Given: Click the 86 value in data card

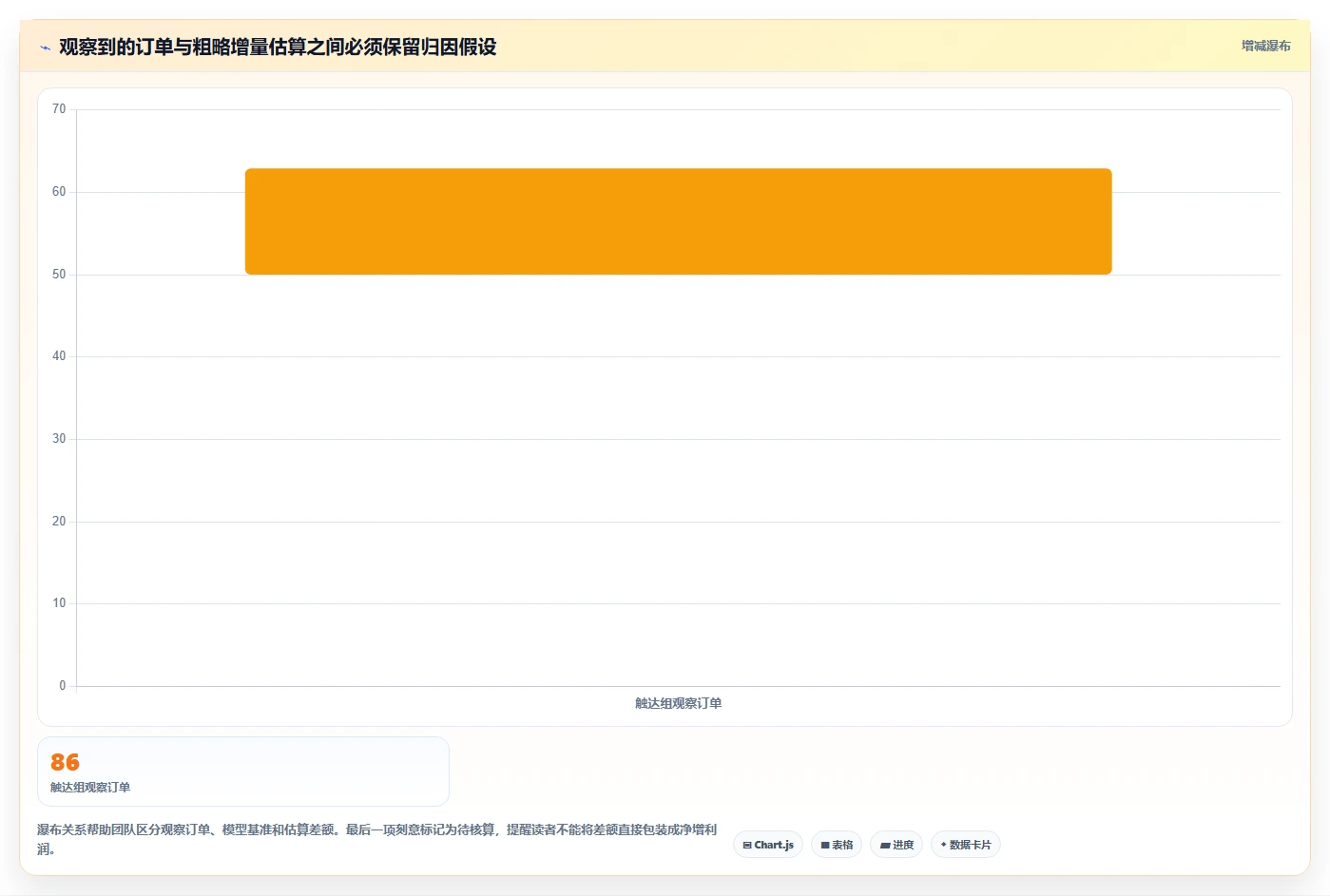Looking at the screenshot, I should click(x=65, y=762).
